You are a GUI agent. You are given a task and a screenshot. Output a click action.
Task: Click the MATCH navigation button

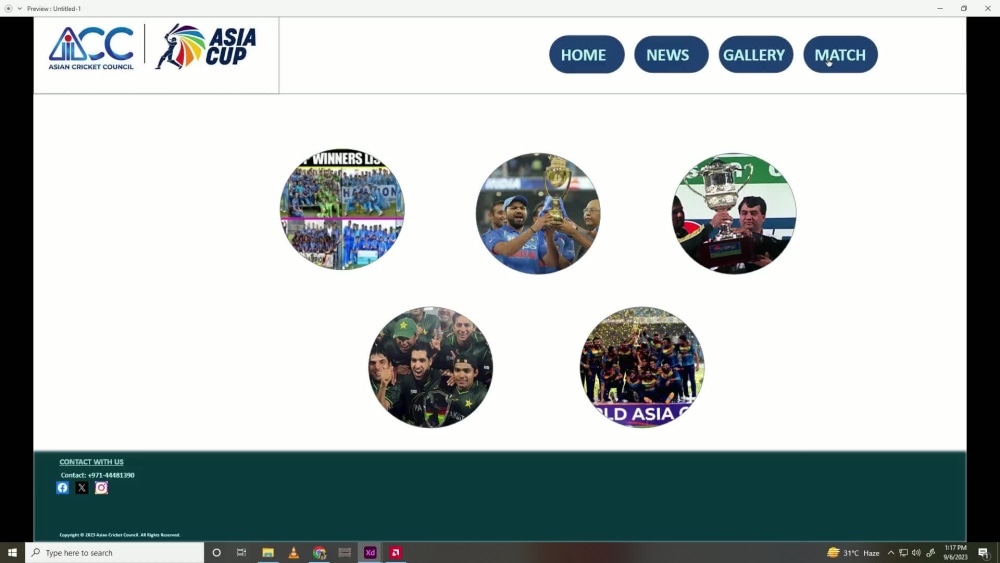tap(840, 54)
